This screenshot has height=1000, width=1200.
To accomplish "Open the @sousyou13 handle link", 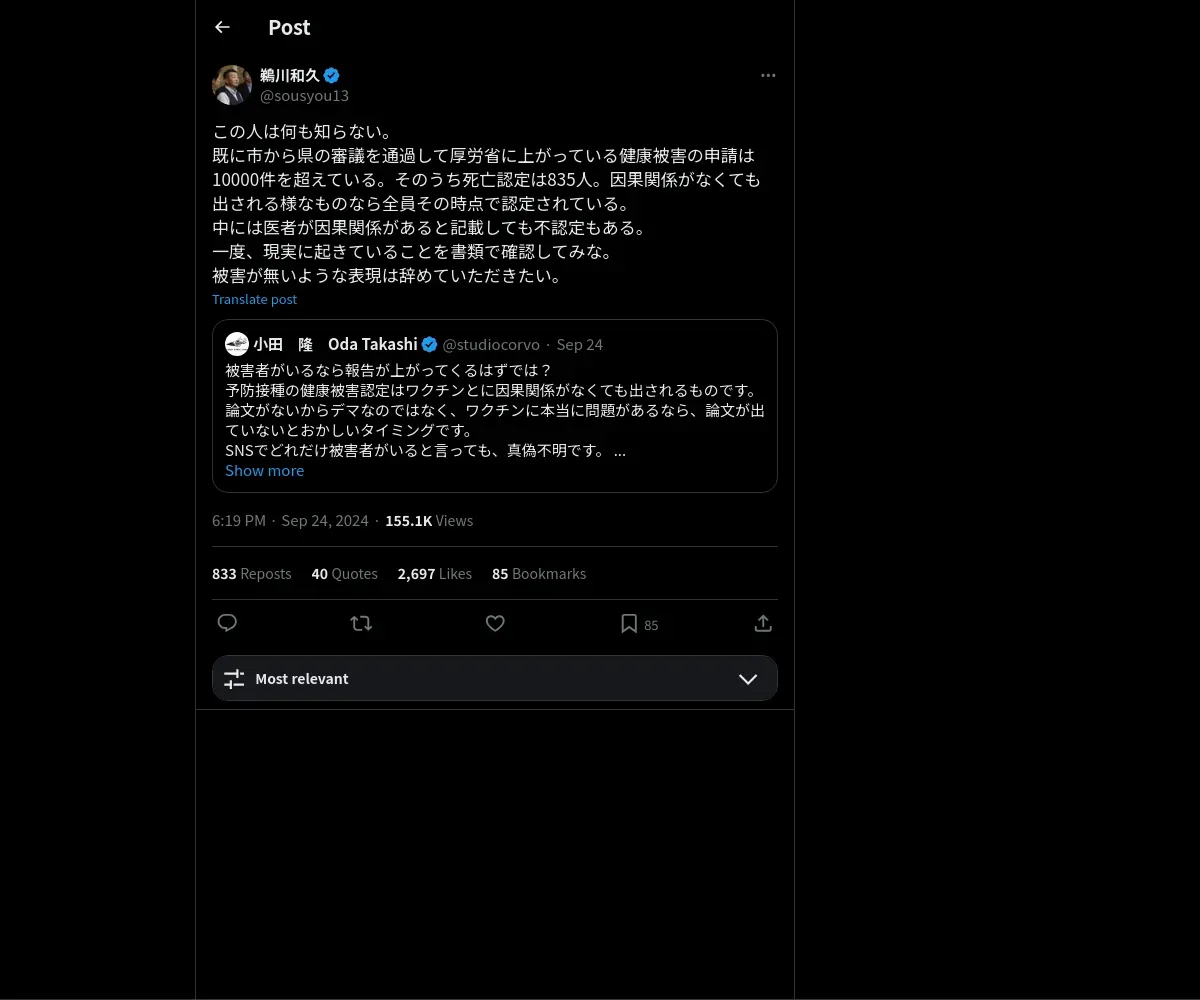I will pyautogui.click(x=304, y=96).
